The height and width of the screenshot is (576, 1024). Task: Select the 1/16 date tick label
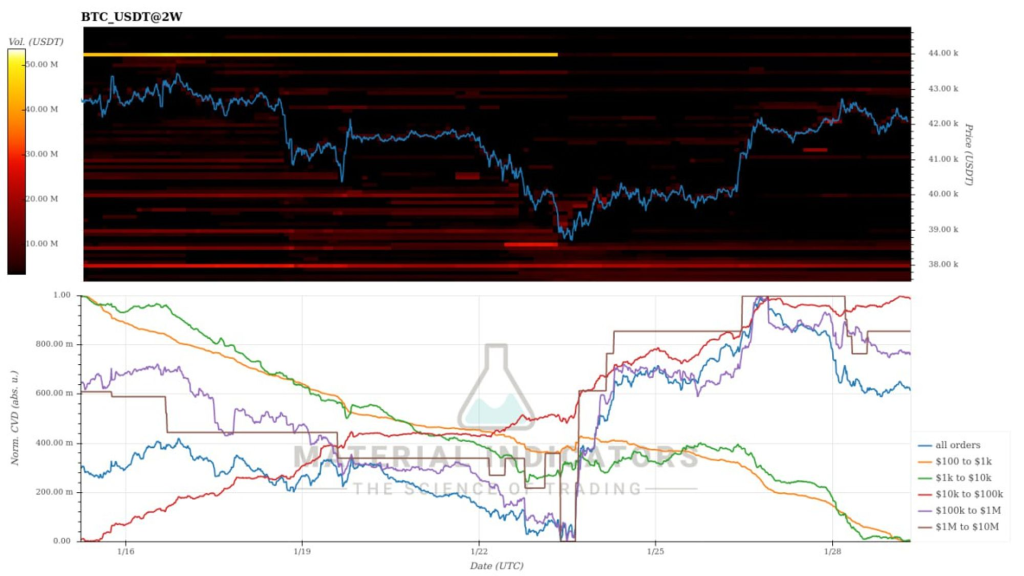(125, 551)
